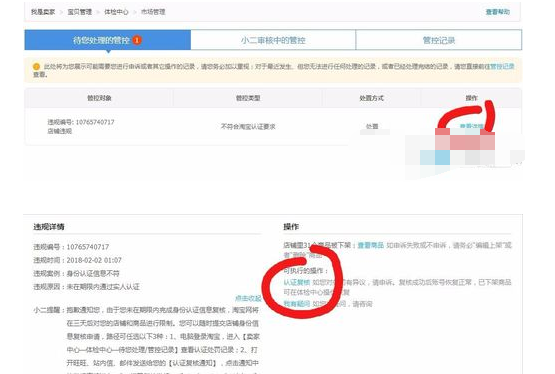Go to 我是卖家 in the breadcrumb

(43, 12)
